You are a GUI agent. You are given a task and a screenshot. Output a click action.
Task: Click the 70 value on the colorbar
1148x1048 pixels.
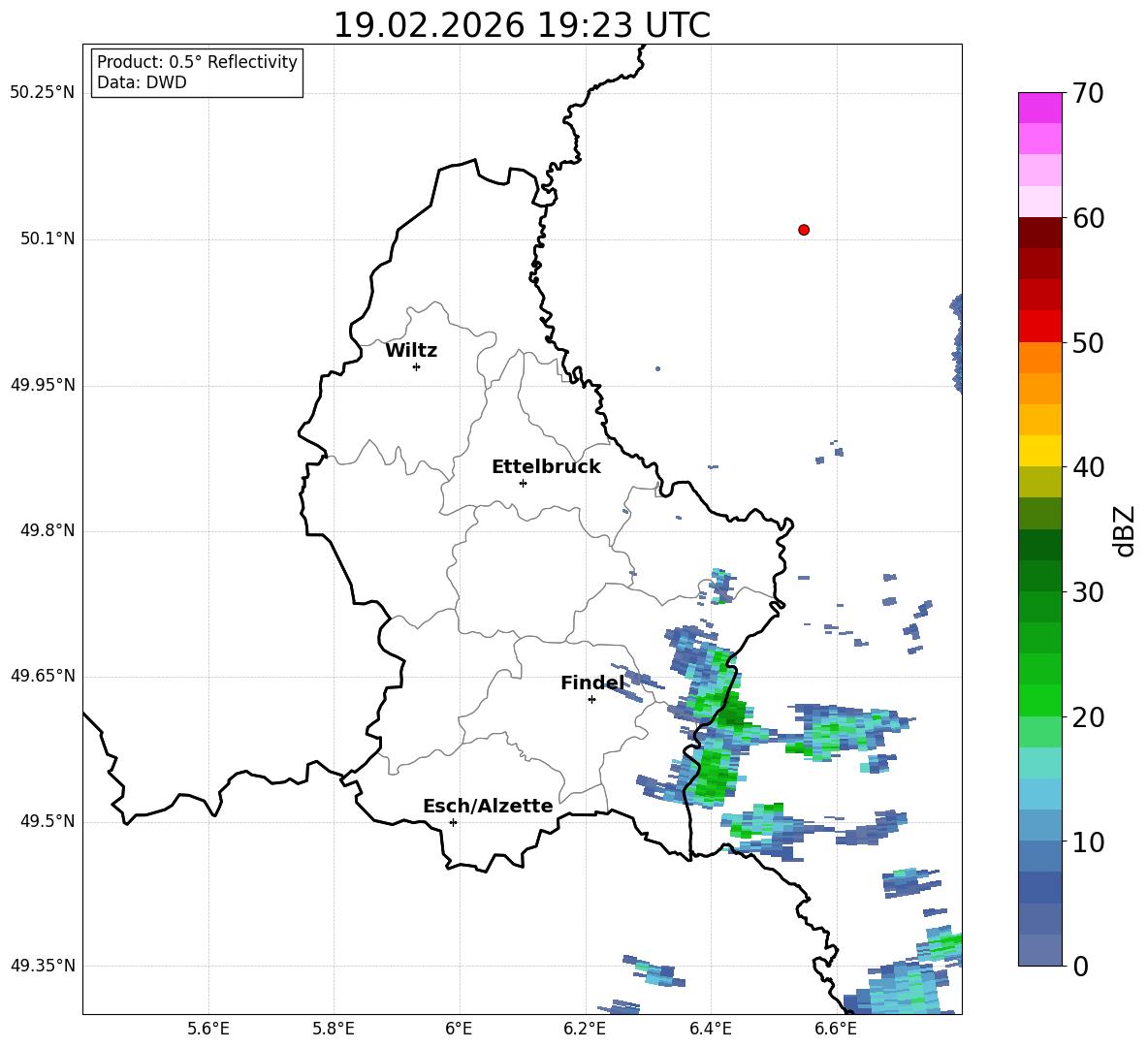pos(1088,93)
